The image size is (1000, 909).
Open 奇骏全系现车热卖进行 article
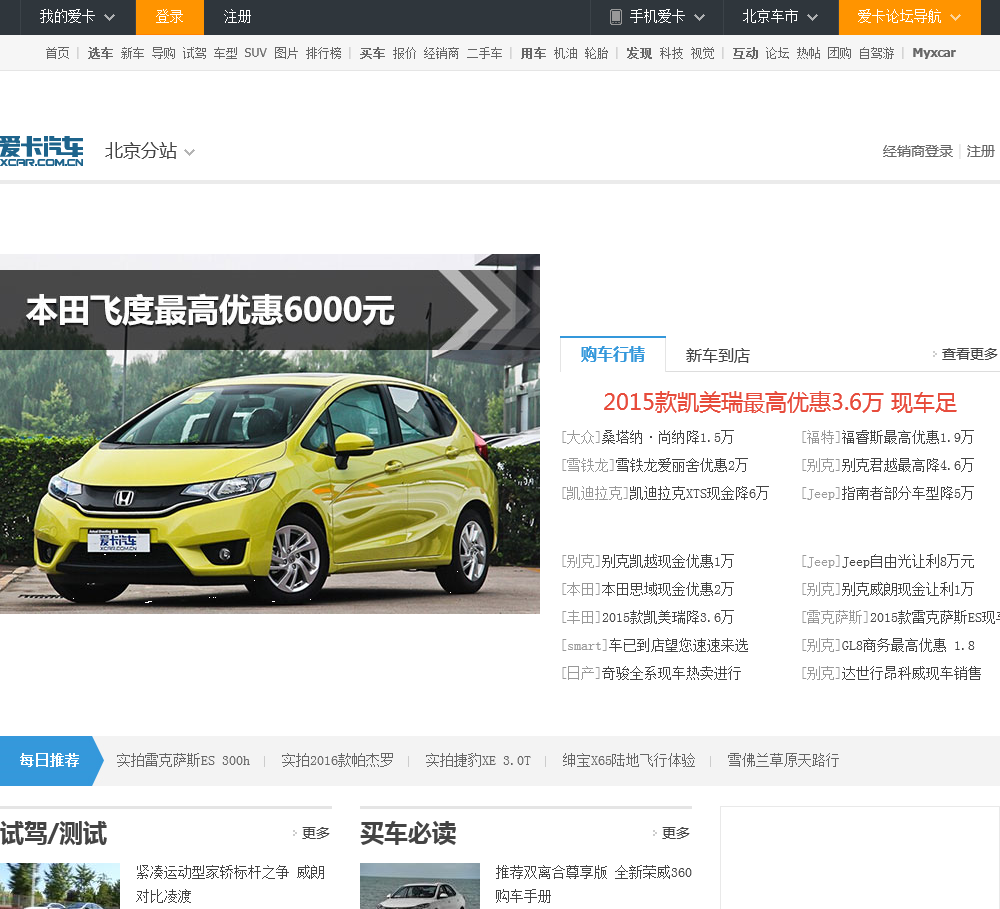tap(671, 674)
